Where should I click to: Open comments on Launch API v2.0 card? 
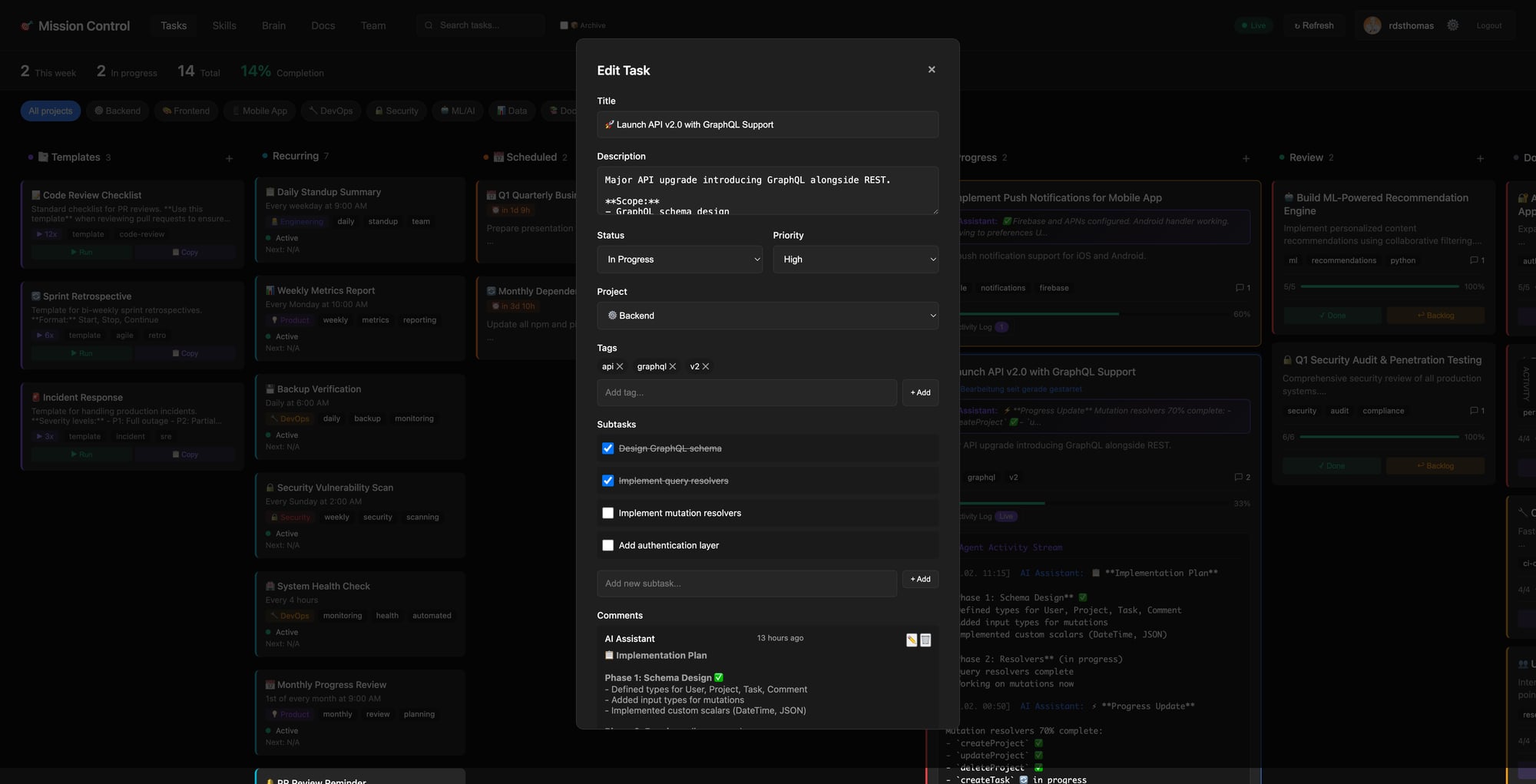point(1243,478)
